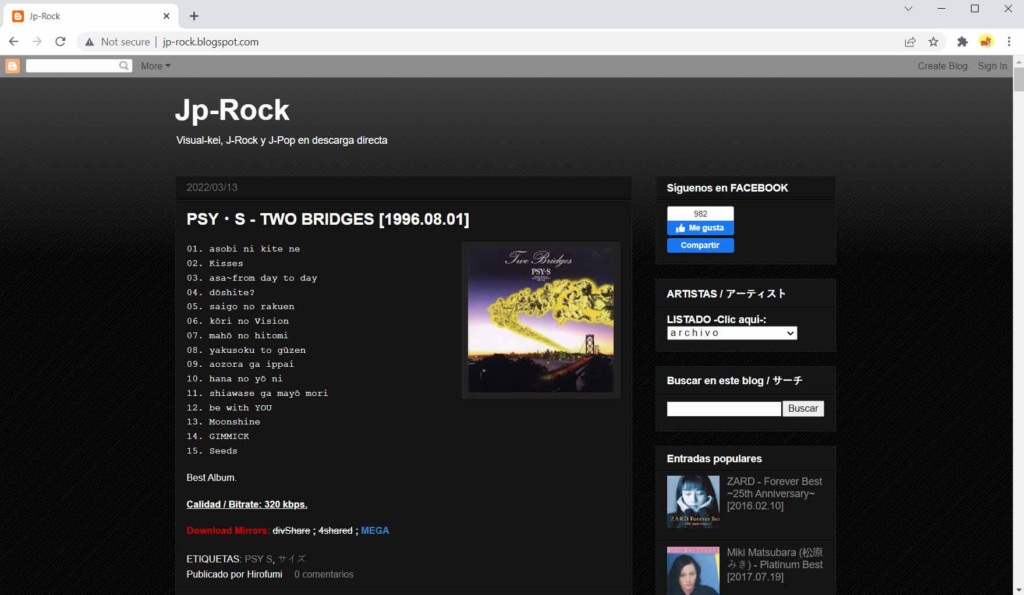Click track line 02. Kisses

click(x=215, y=264)
